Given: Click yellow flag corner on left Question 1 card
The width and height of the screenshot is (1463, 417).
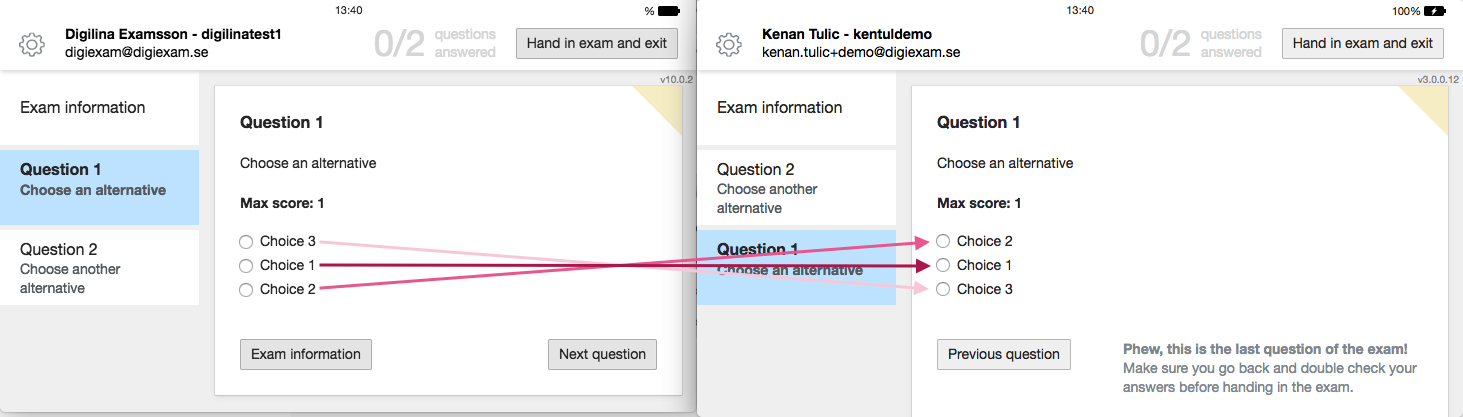Looking at the screenshot, I should (x=664, y=104).
